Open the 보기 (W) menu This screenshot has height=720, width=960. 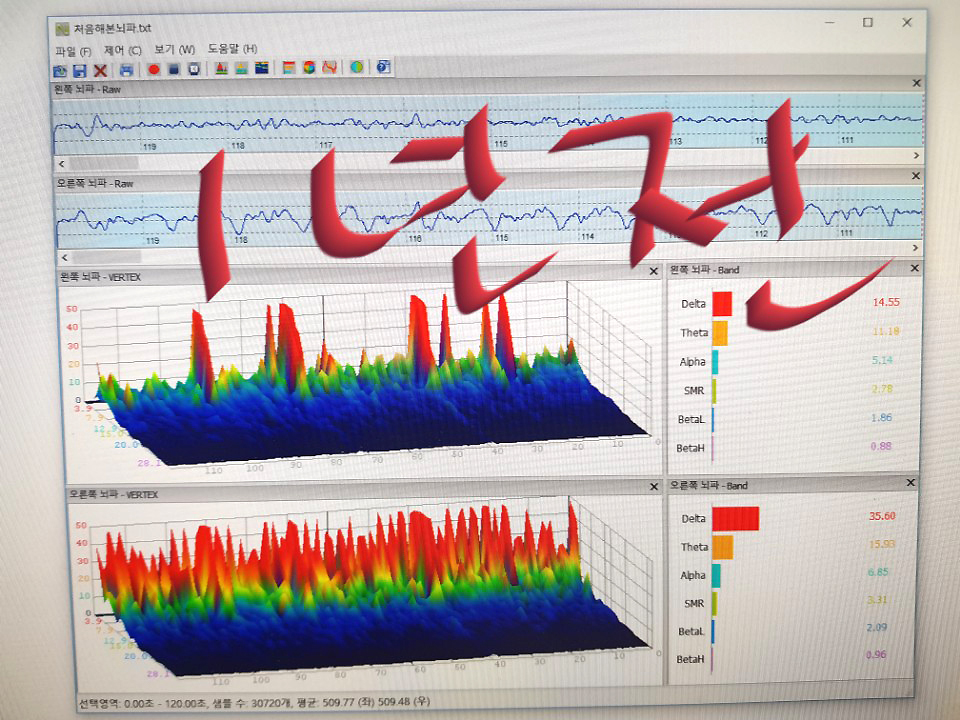point(174,49)
